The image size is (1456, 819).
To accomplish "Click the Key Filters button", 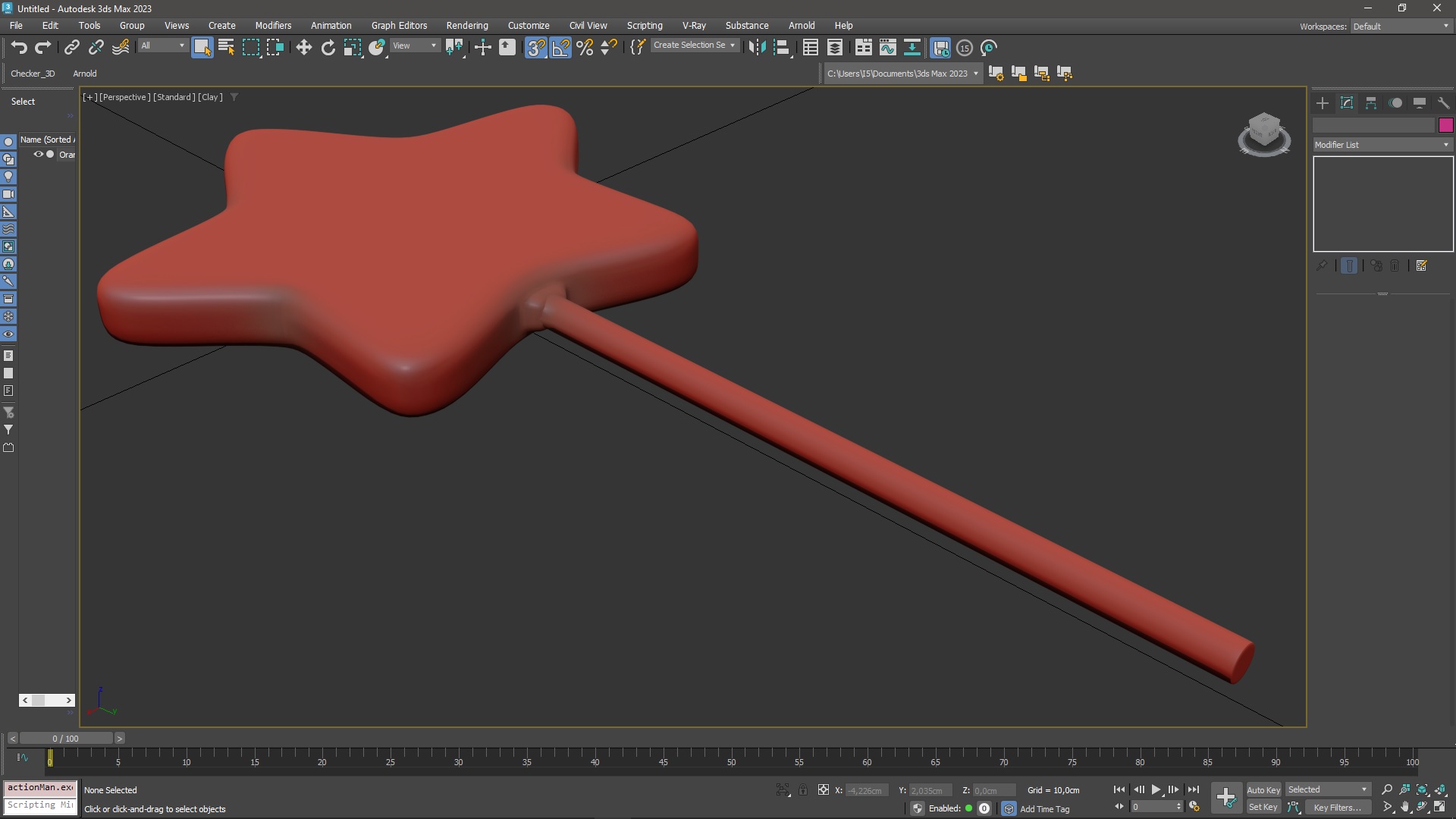I will tap(1337, 807).
